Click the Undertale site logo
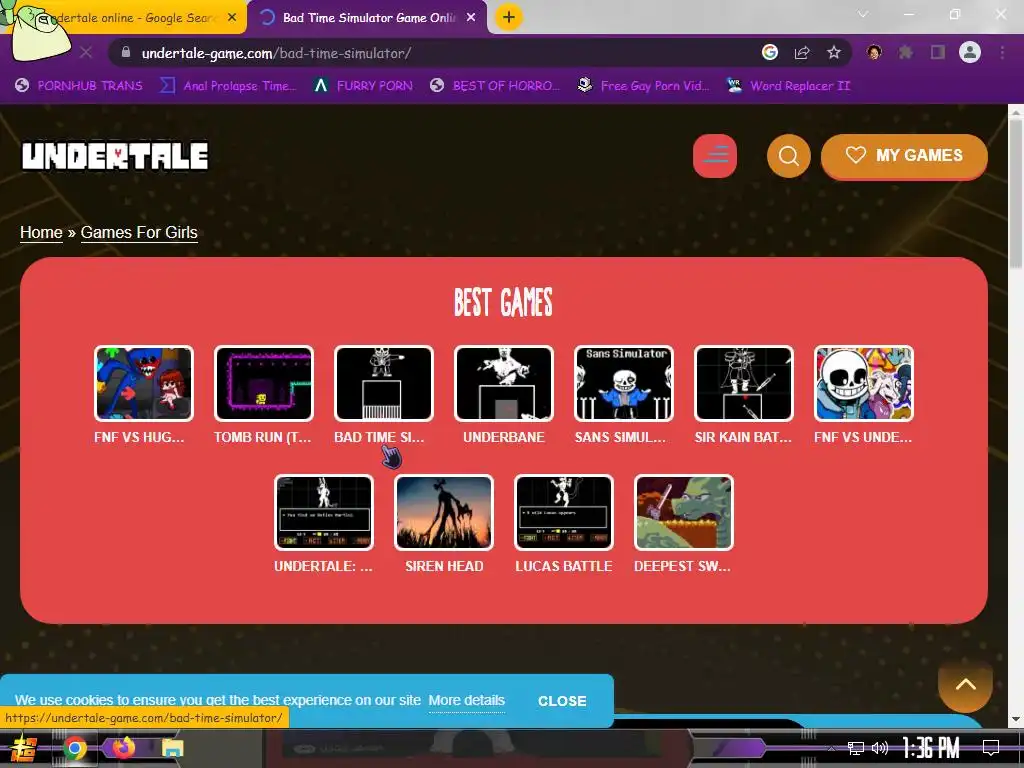 click(115, 156)
